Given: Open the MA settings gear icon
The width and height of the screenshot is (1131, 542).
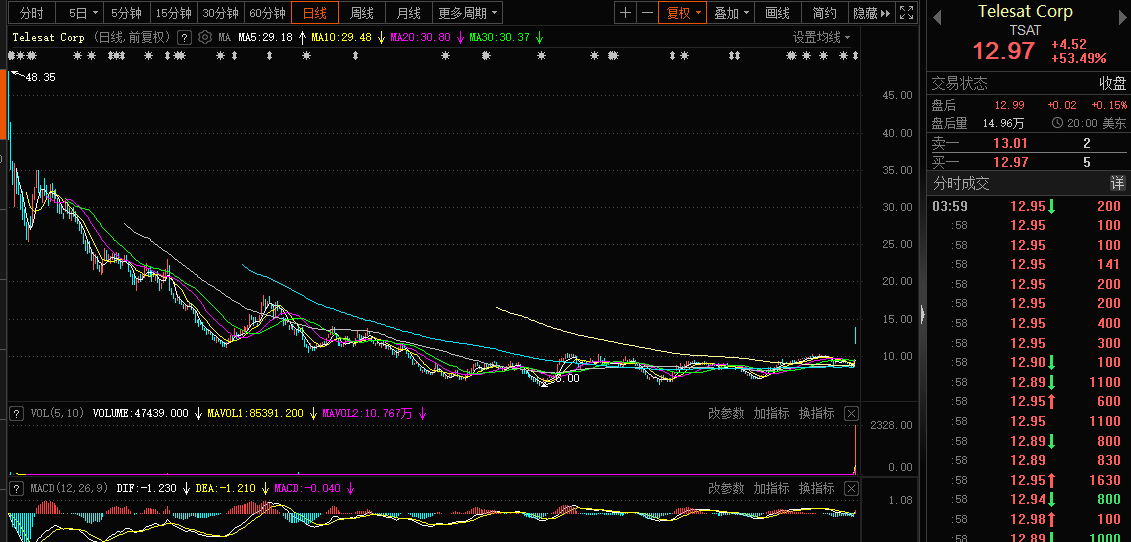Looking at the screenshot, I should click(x=205, y=38).
